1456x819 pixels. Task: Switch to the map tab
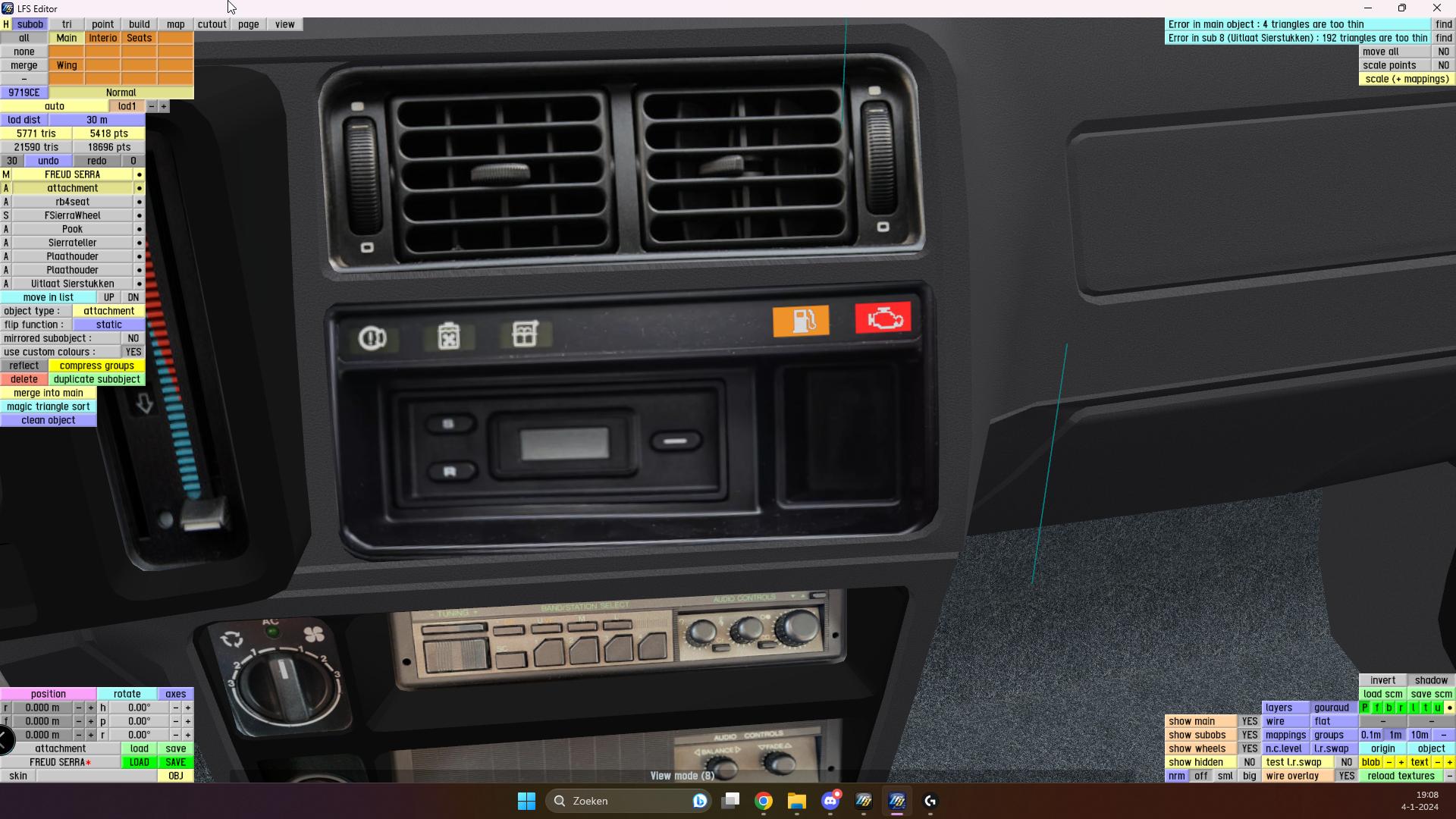[x=175, y=24]
